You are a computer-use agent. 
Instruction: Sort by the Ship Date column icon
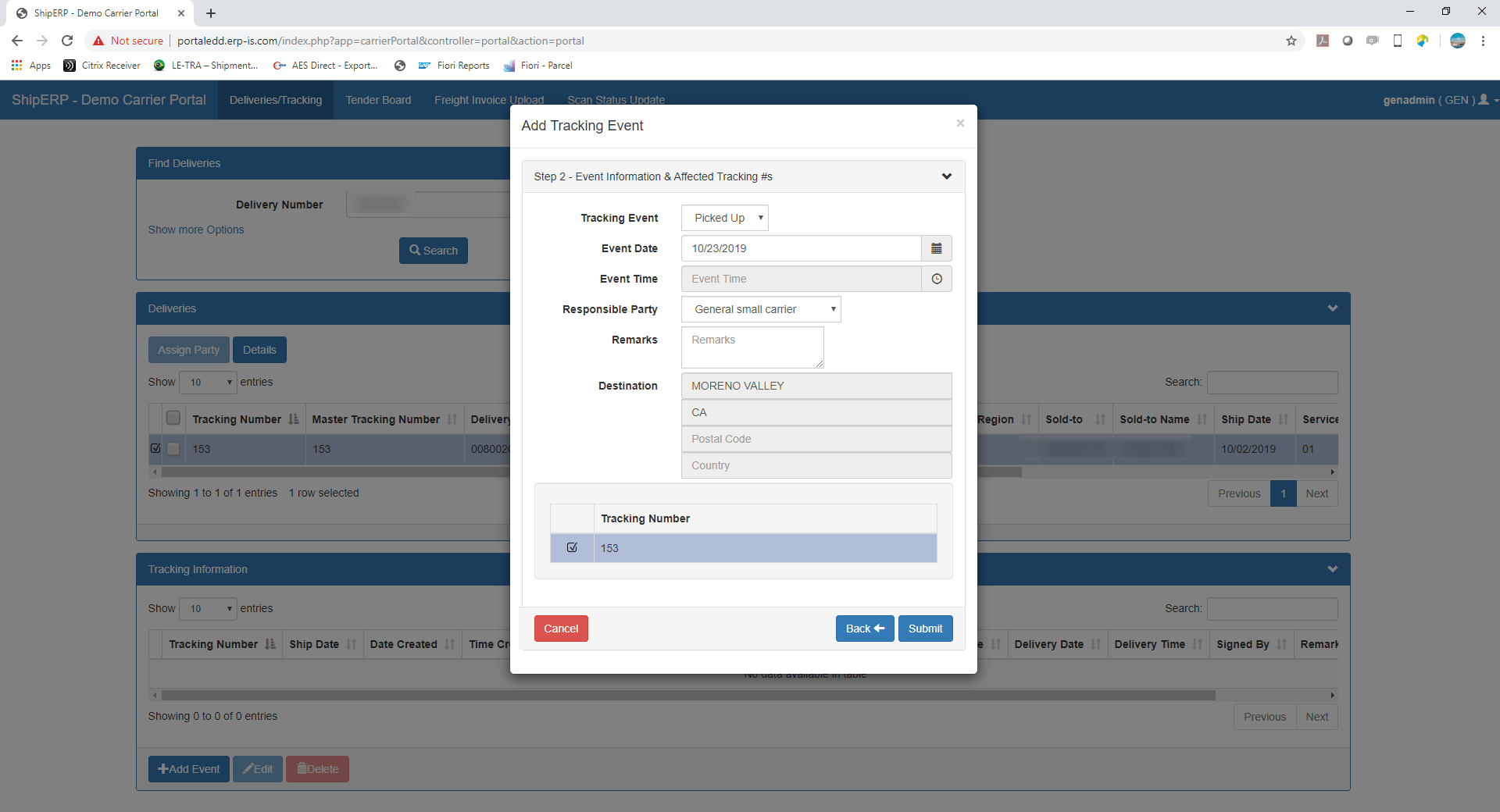tap(1284, 419)
